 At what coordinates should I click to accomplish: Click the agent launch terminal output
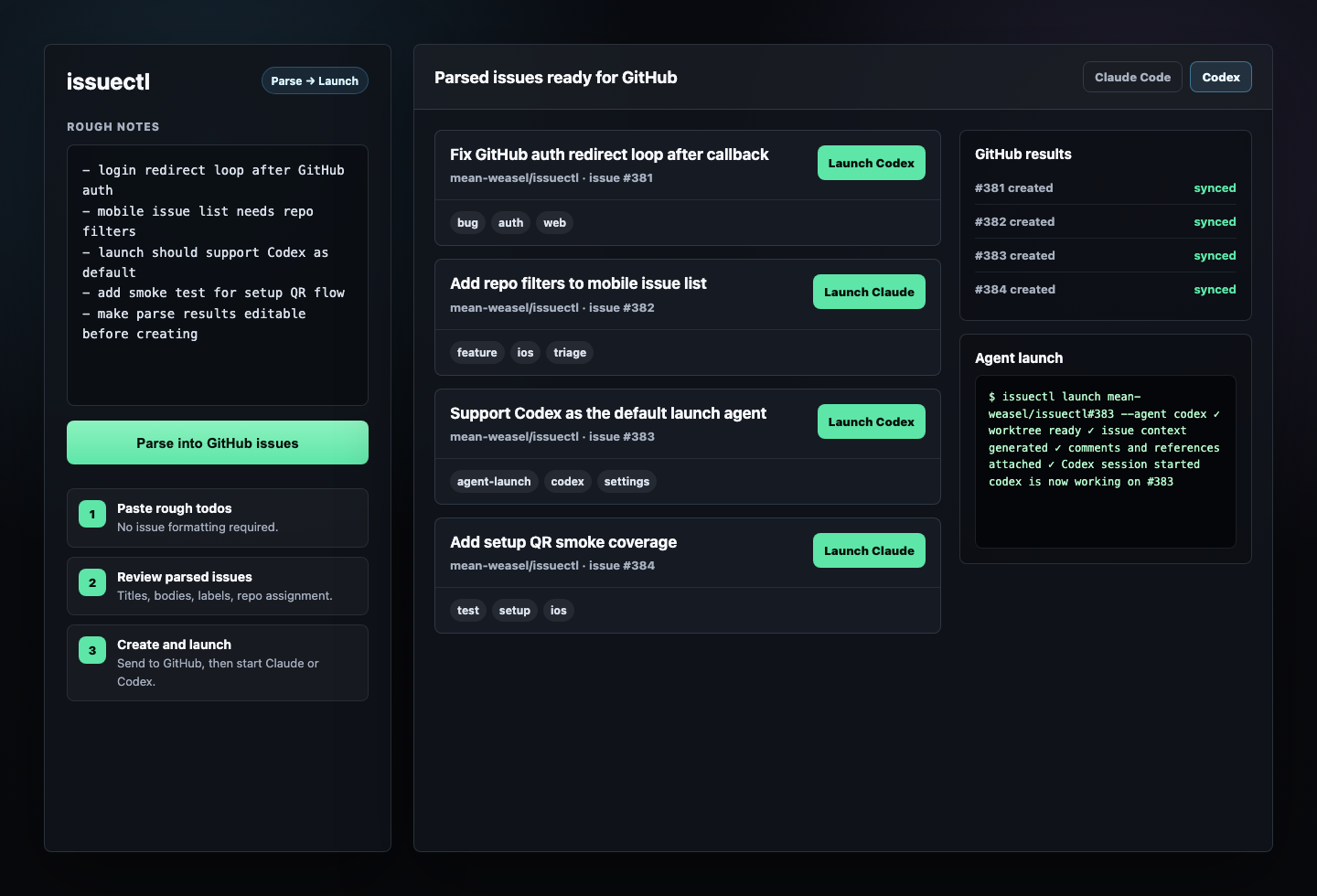(x=1106, y=462)
